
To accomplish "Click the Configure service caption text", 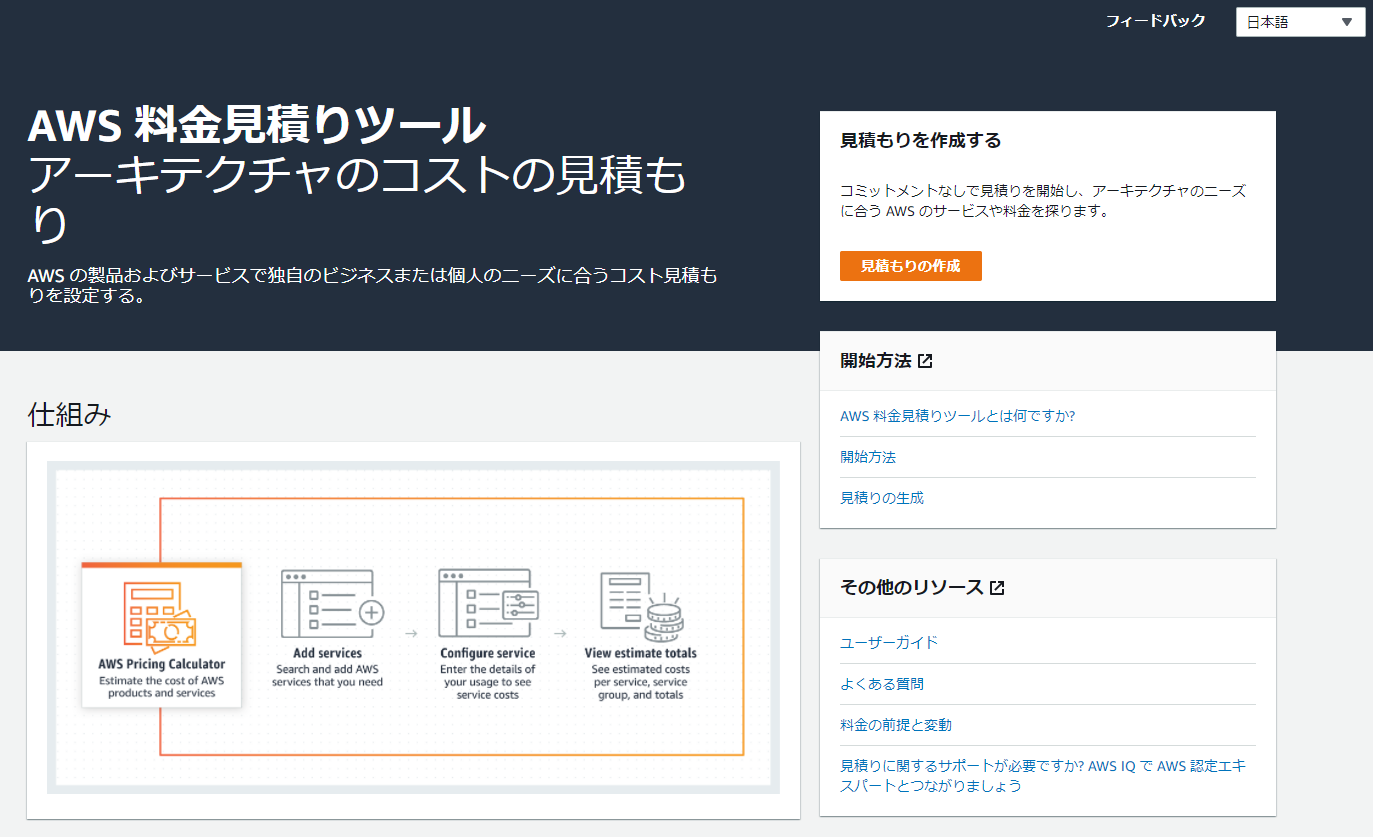I will [488, 653].
